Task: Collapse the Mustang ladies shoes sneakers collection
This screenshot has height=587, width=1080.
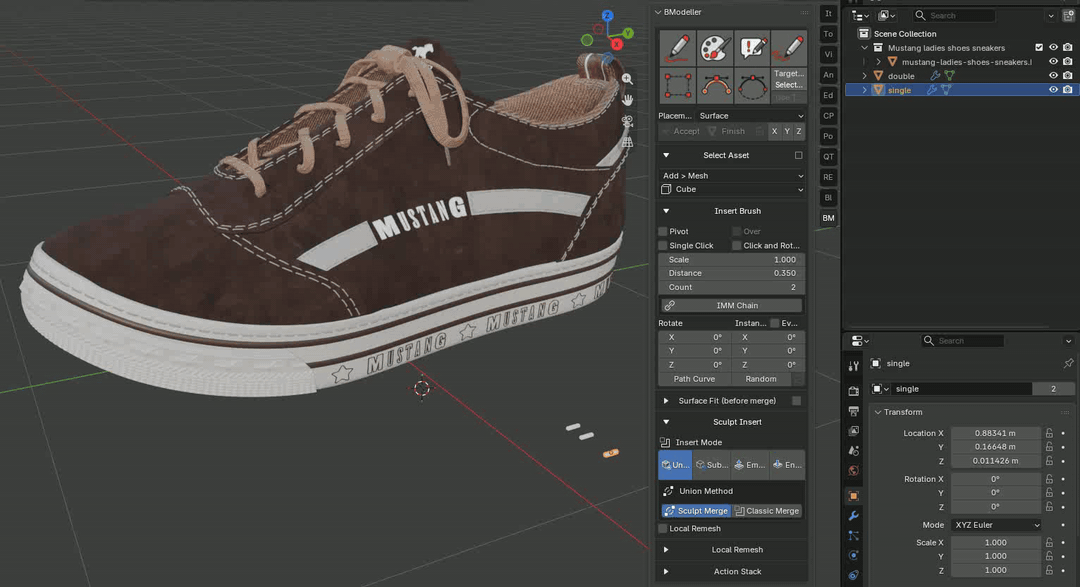Action: coord(864,48)
